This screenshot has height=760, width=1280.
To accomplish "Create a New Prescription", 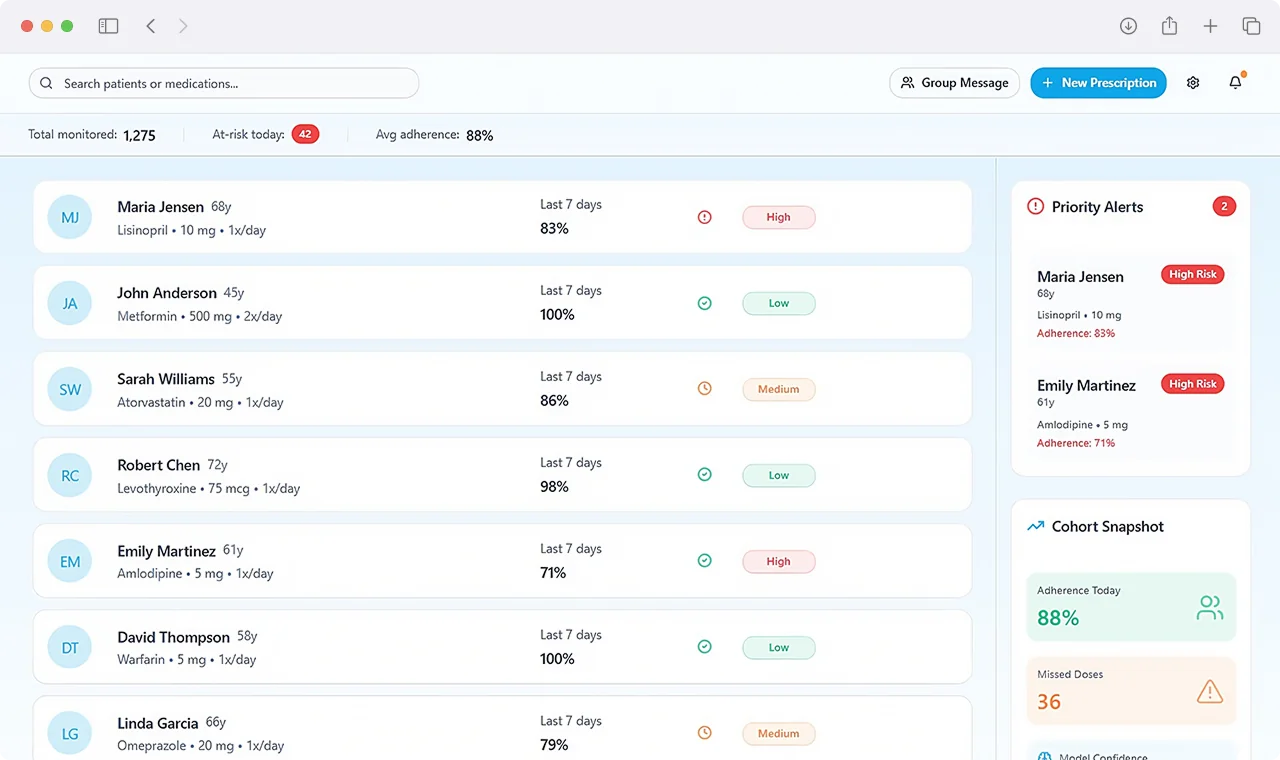I will 1098,83.
